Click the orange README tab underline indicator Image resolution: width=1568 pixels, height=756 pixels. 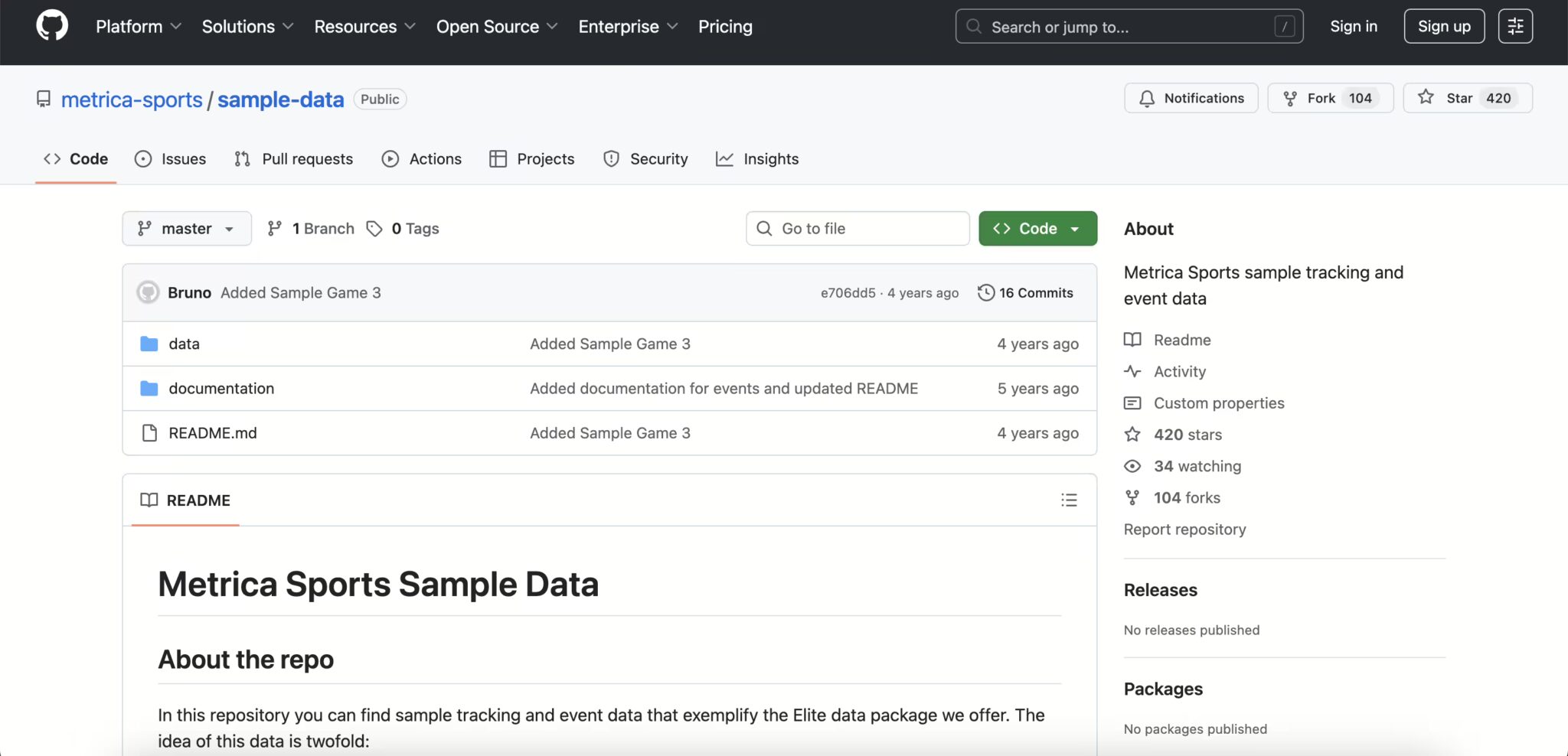coord(184,526)
